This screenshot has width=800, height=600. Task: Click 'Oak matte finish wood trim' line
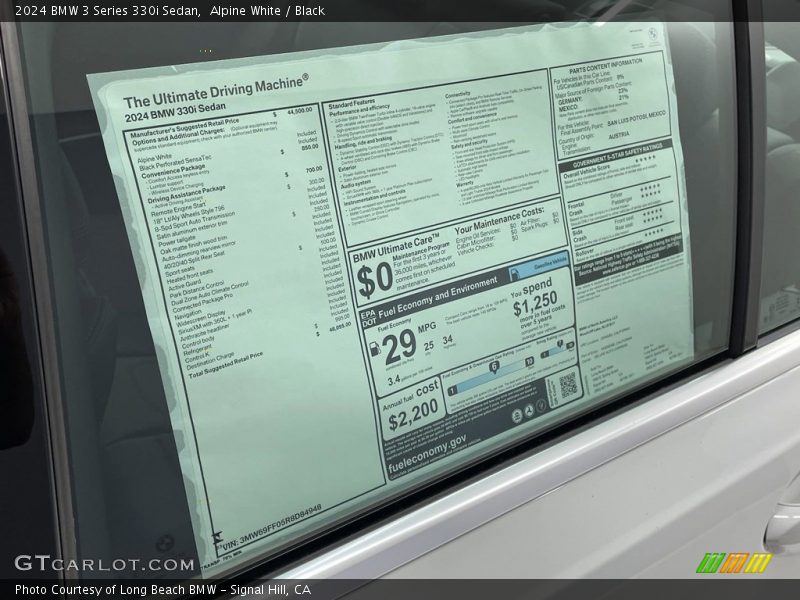coord(193,245)
